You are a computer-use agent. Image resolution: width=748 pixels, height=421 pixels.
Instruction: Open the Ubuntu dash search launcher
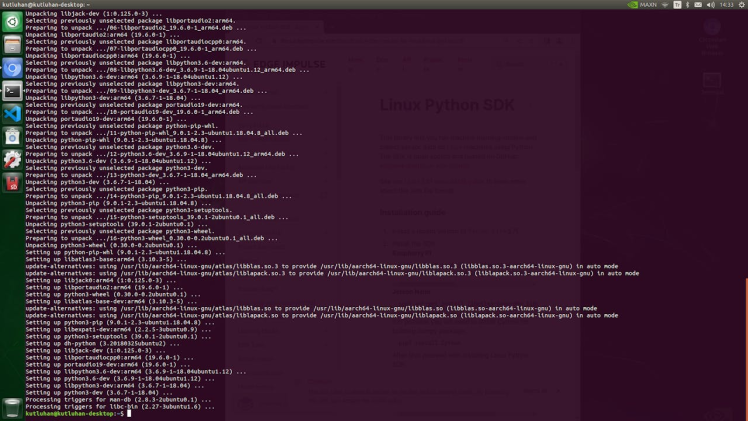tap(12, 22)
